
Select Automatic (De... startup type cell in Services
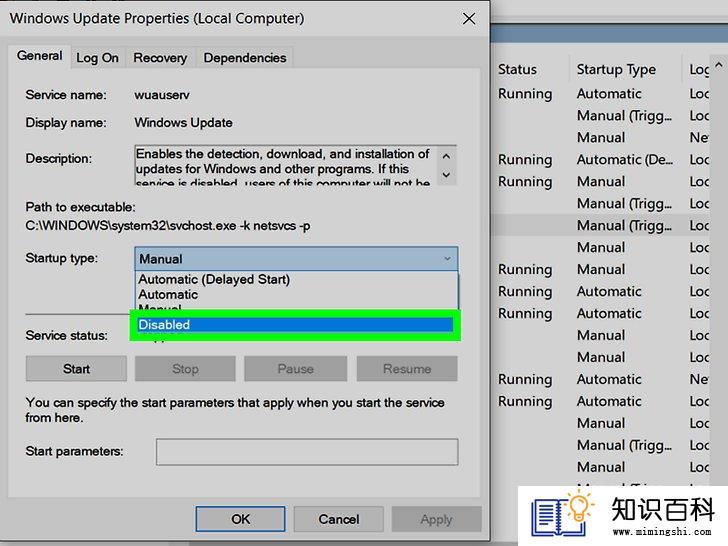[x=624, y=160]
